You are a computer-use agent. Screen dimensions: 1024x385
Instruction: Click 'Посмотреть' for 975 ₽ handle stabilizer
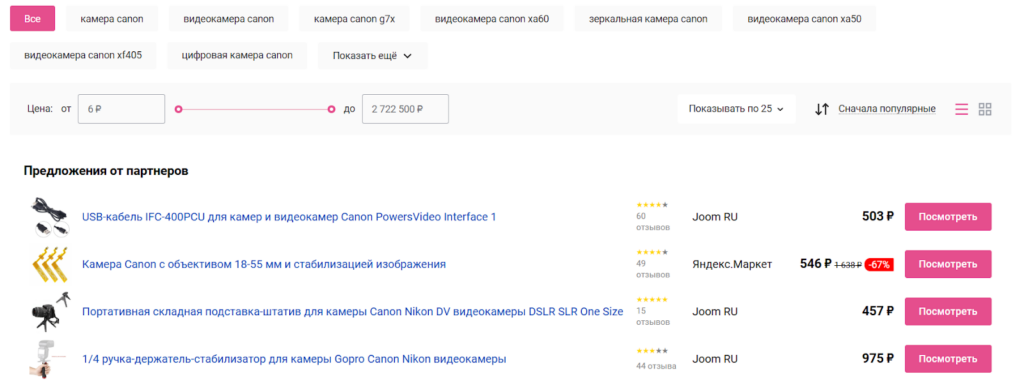click(x=948, y=359)
